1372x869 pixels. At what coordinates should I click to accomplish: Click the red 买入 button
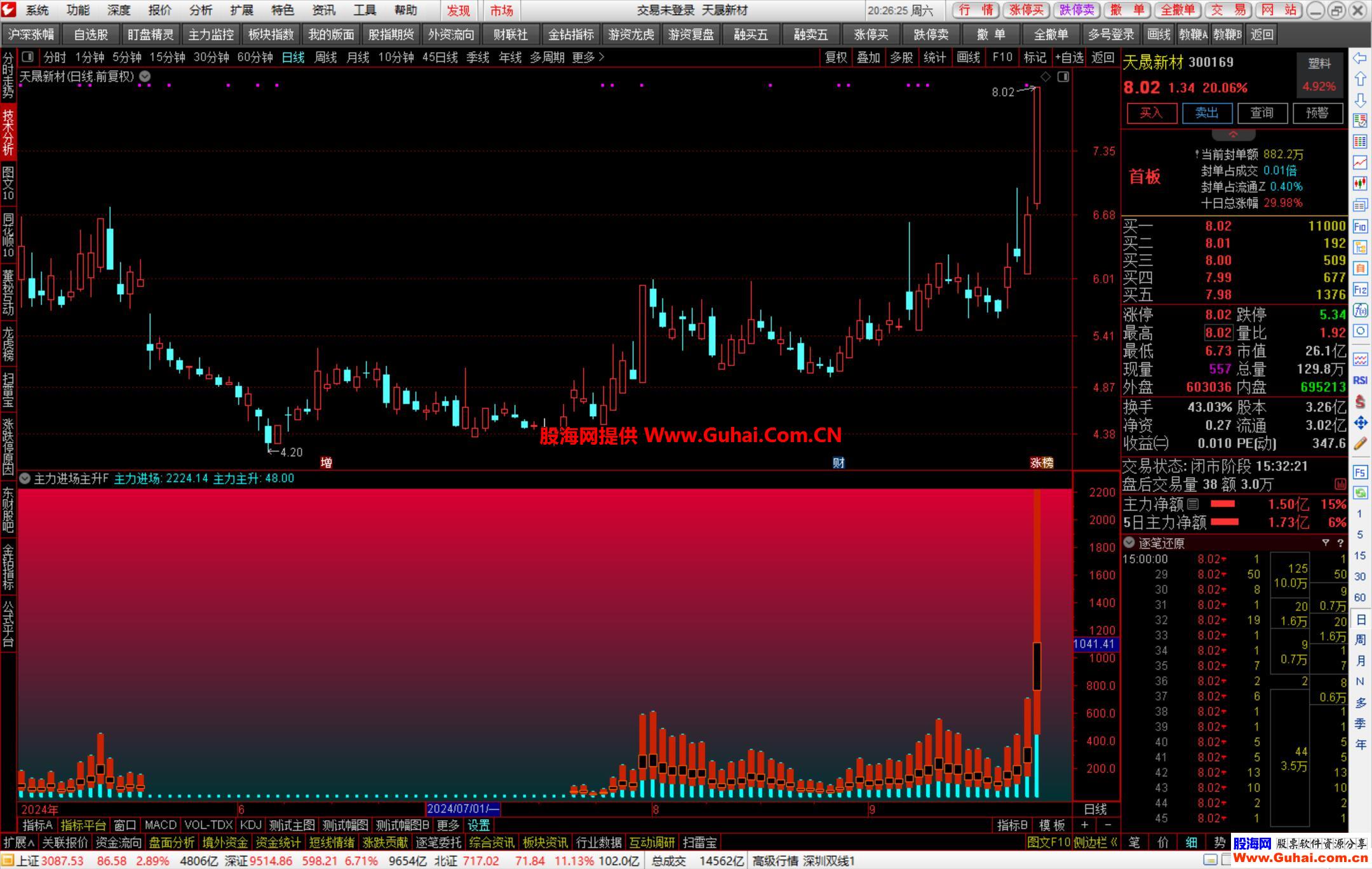tap(1151, 113)
